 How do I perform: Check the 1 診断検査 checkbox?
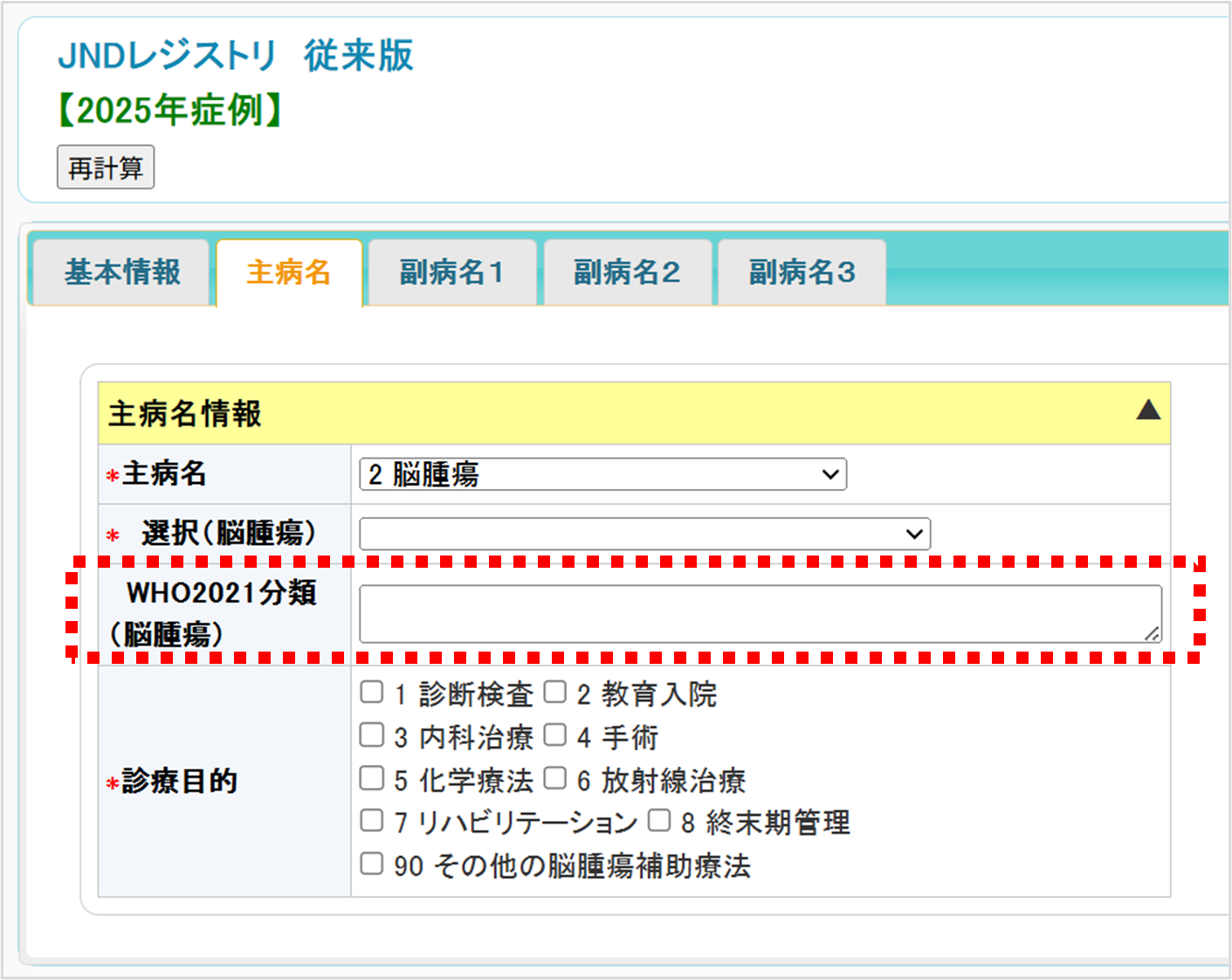pyautogui.click(x=372, y=693)
